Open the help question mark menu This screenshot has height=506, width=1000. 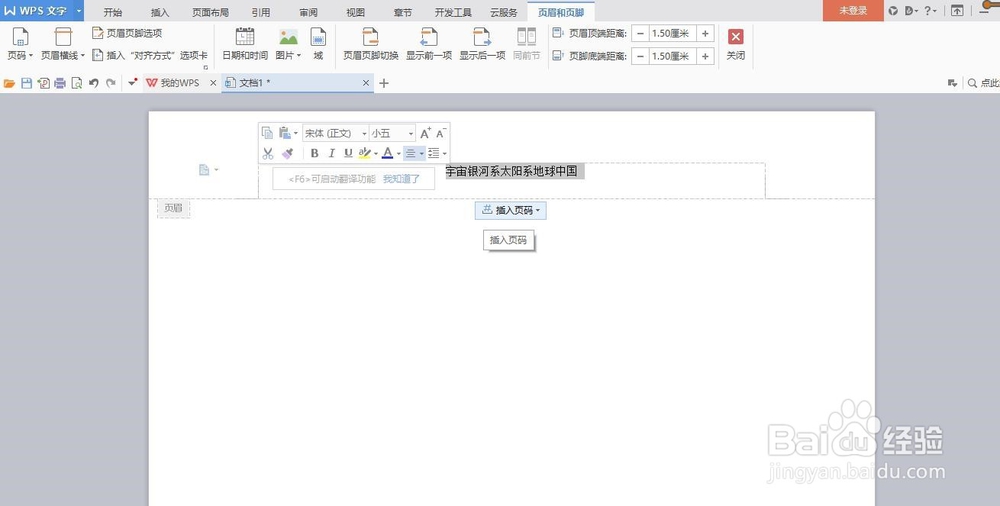930,11
